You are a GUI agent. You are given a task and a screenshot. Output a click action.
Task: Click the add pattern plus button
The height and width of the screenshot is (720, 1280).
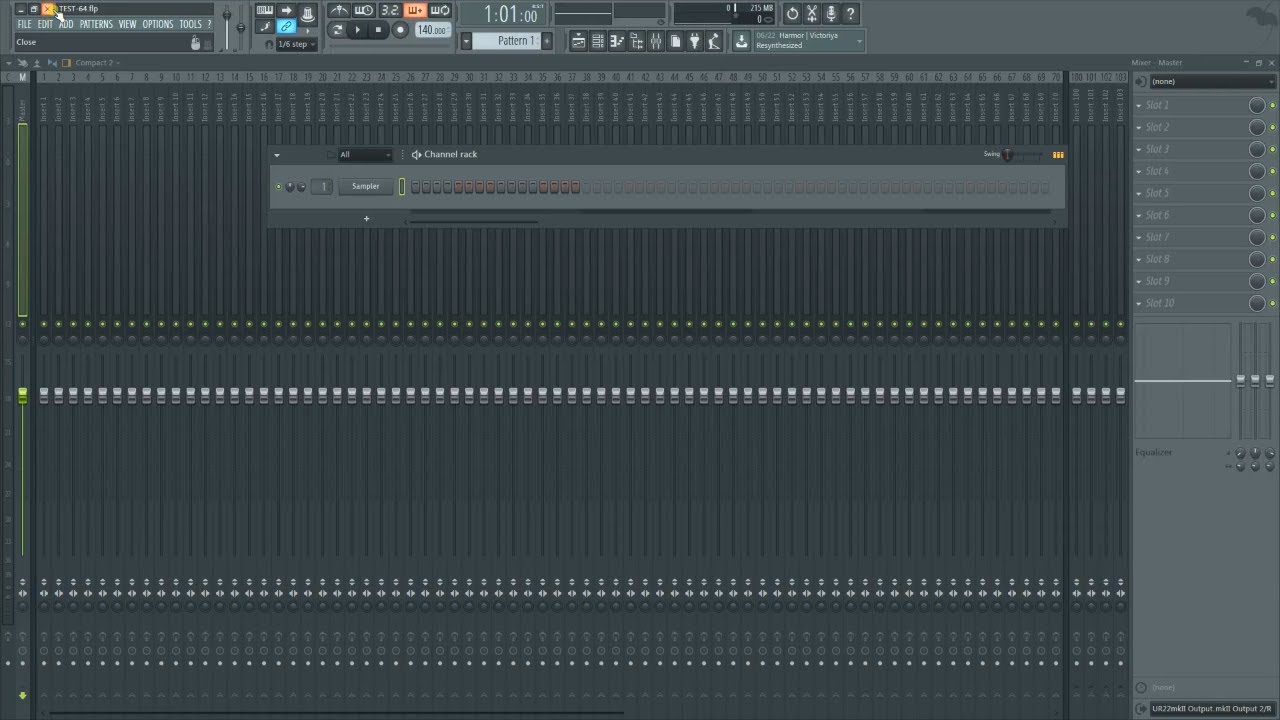coord(547,41)
